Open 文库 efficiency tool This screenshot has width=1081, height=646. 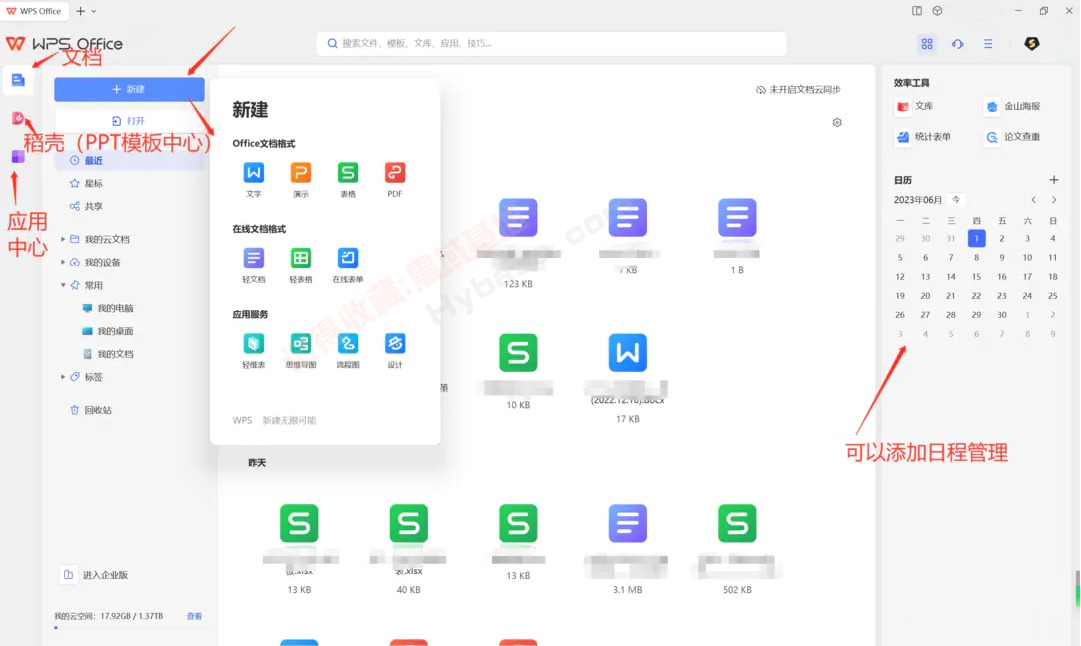pyautogui.click(x=914, y=106)
